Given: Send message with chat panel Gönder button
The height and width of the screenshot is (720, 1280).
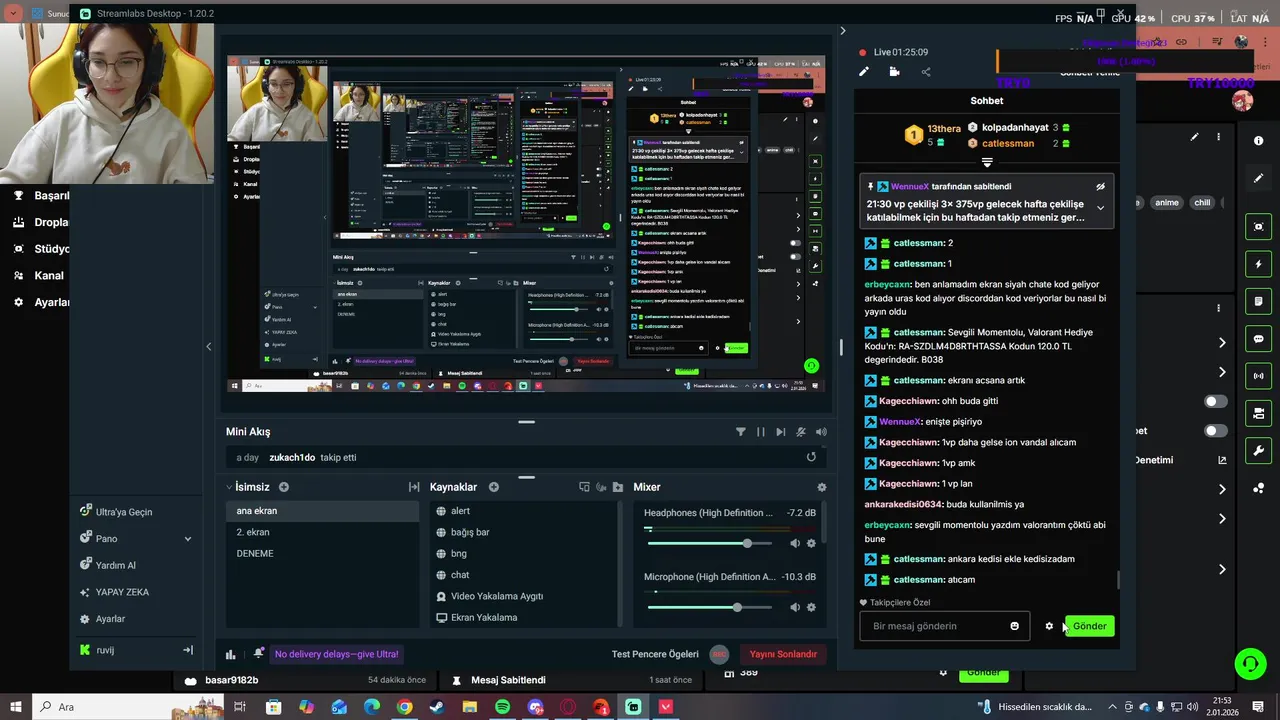Looking at the screenshot, I should tap(1089, 626).
